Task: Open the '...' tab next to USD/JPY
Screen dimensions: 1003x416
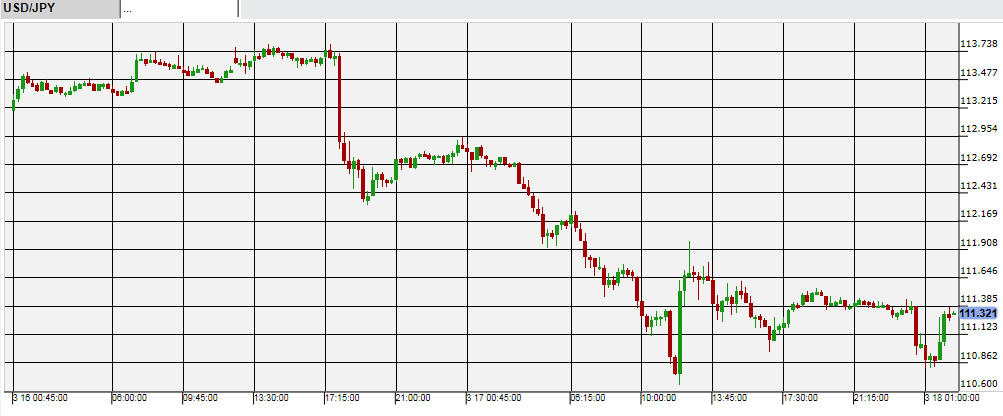Action: (x=178, y=9)
